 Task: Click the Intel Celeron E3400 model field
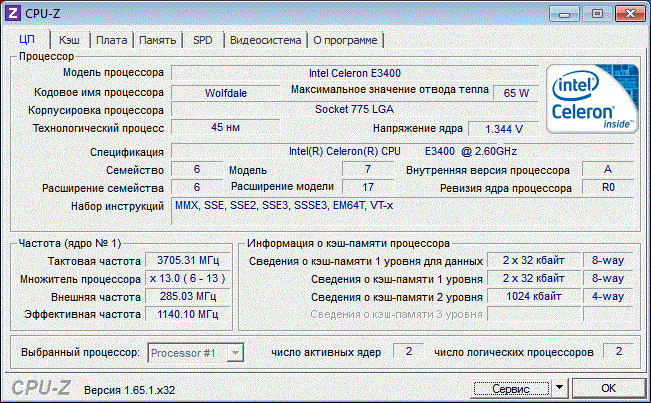point(355,73)
